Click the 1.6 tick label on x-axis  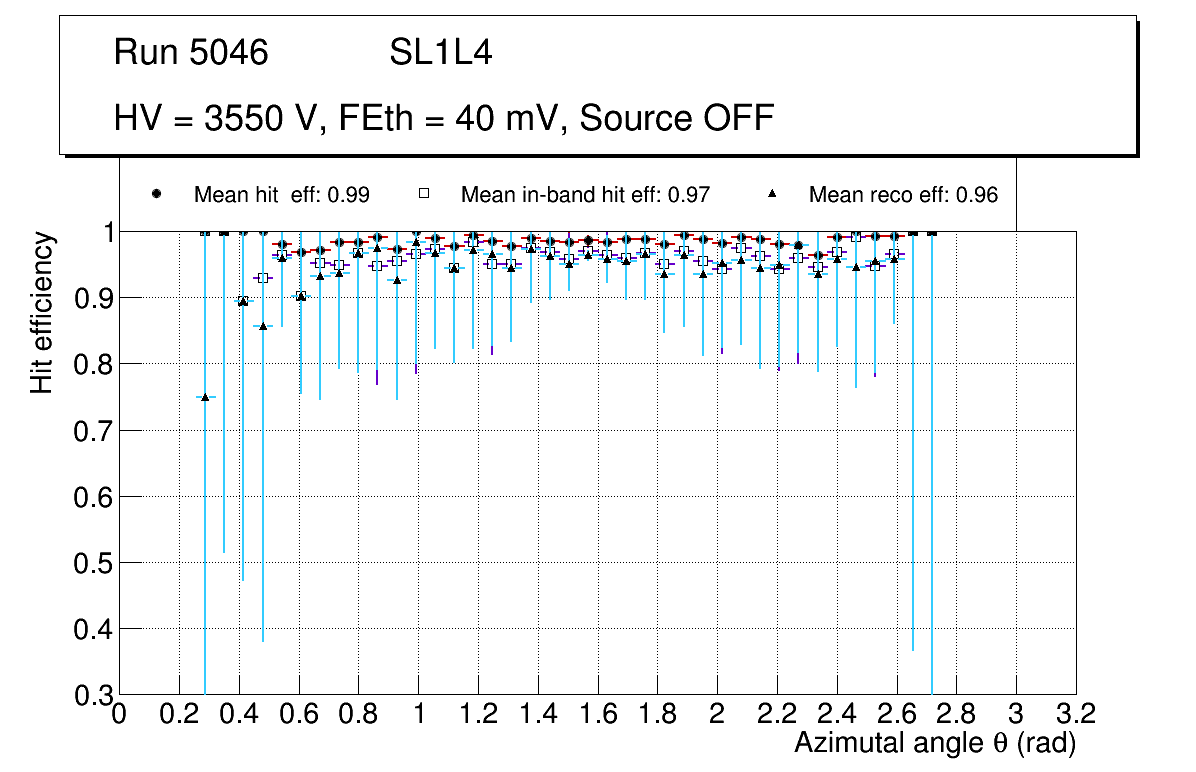tap(597, 714)
